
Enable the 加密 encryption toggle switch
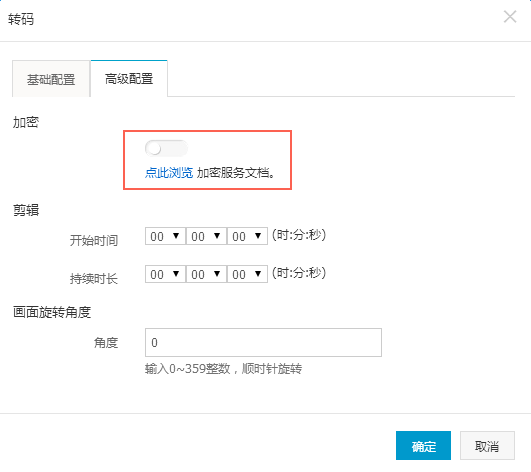click(x=166, y=148)
